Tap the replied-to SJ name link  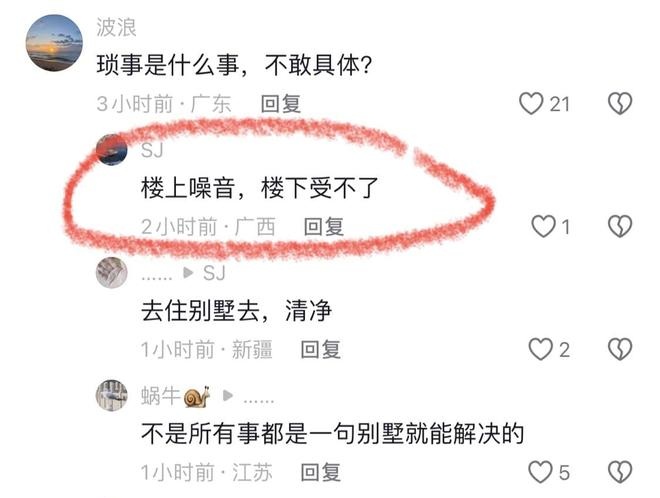214,273
